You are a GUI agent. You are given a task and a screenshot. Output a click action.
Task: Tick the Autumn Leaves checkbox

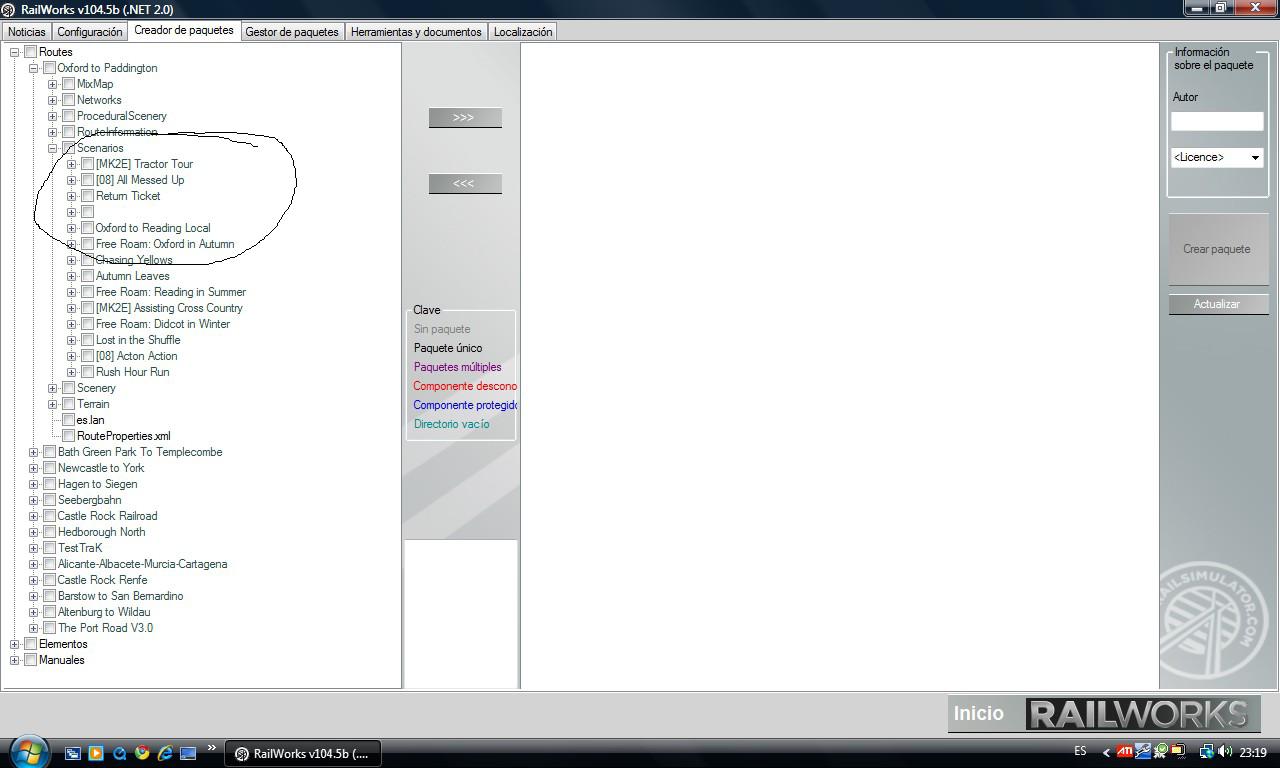point(88,276)
